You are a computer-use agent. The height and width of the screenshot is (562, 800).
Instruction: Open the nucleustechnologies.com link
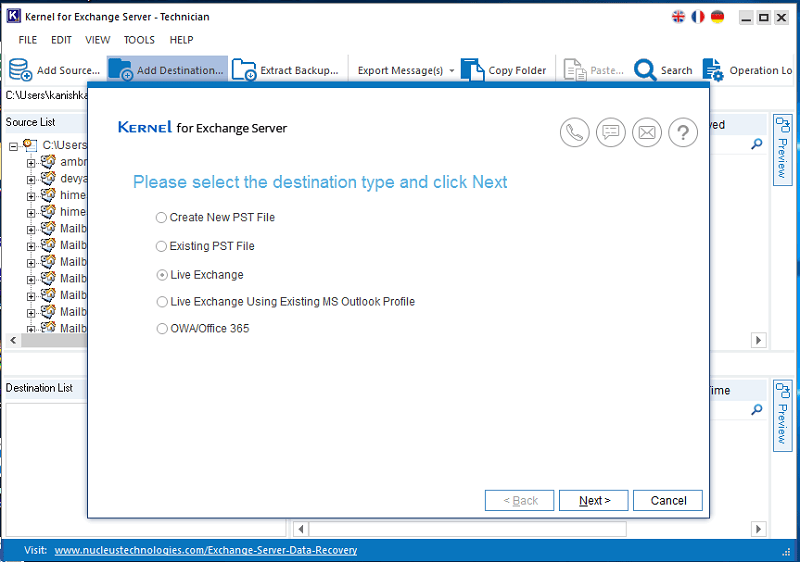point(206,550)
